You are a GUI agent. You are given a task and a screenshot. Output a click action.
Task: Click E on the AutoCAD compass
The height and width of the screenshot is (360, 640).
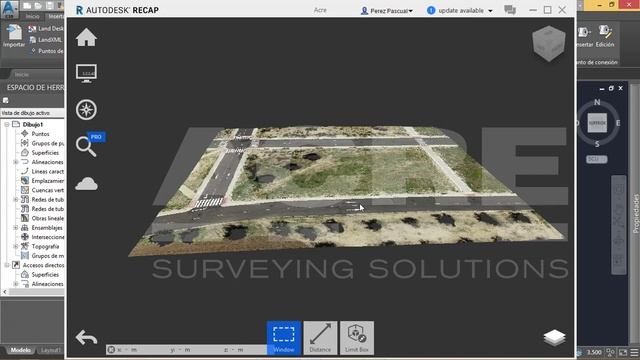click(x=618, y=123)
